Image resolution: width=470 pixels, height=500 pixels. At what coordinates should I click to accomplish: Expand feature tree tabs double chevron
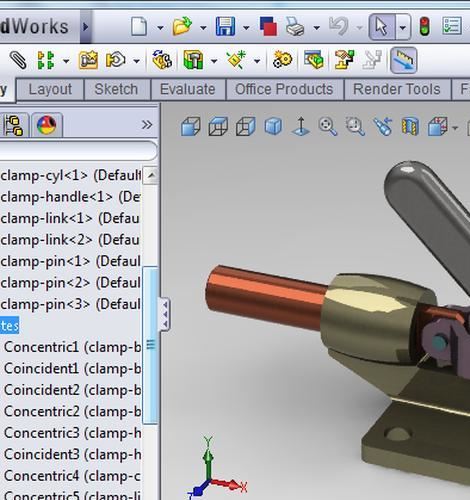tap(147, 125)
